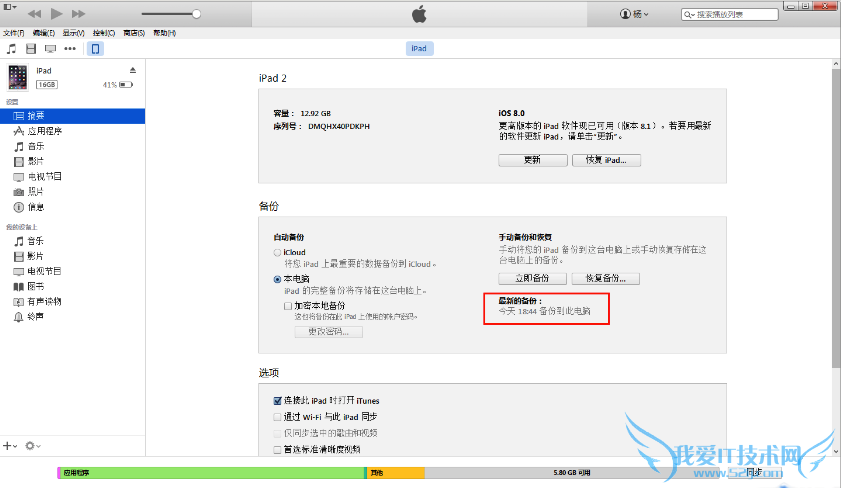841x488 pixels.
Task: Adjust the volume slider knob
Action: pyautogui.click(x=196, y=14)
